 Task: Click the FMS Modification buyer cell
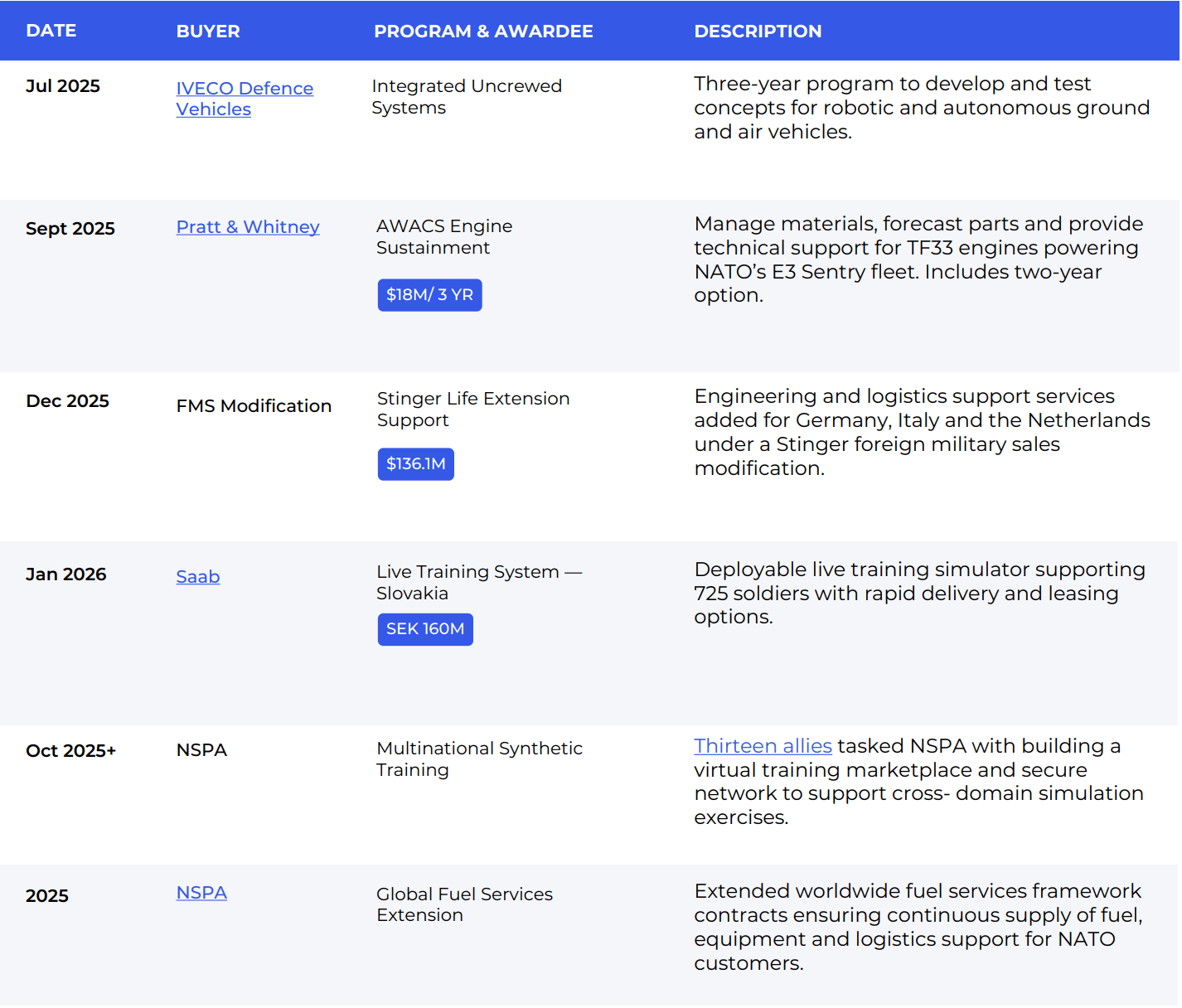click(254, 406)
